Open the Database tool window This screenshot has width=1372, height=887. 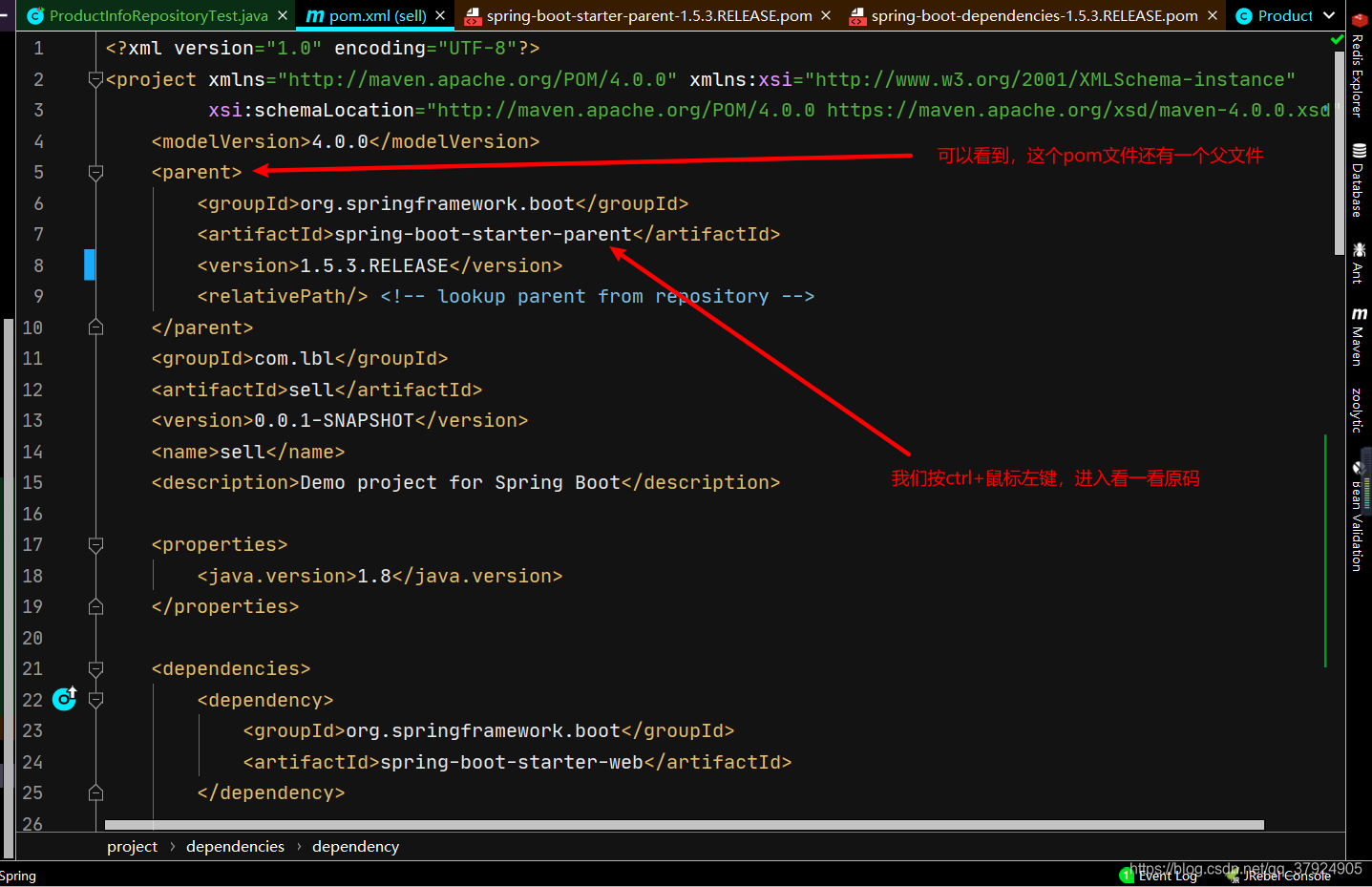pos(1359,180)
